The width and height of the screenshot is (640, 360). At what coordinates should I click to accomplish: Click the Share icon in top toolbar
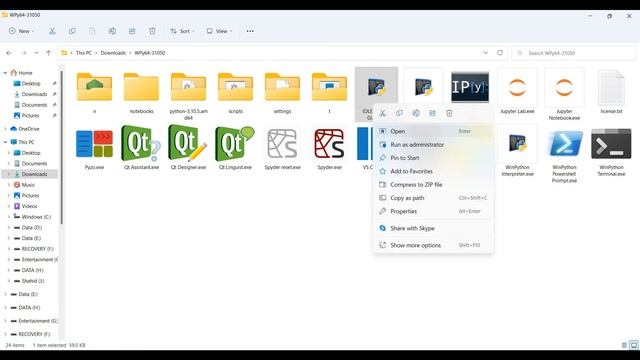132,31
